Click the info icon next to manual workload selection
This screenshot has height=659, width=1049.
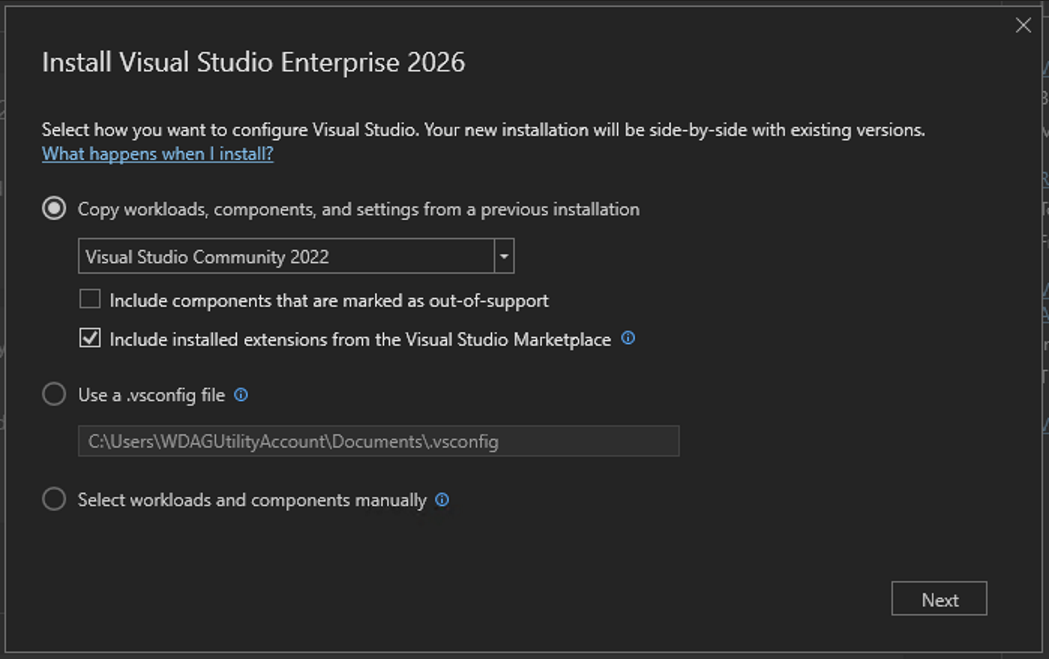point(443,500)
